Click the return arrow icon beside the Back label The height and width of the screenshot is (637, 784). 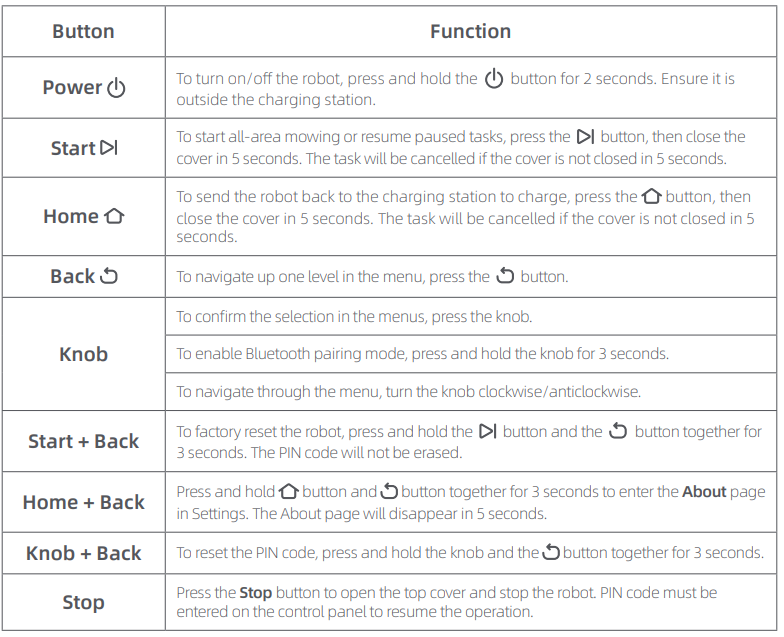pyautogui.click(x=108, y=276)
